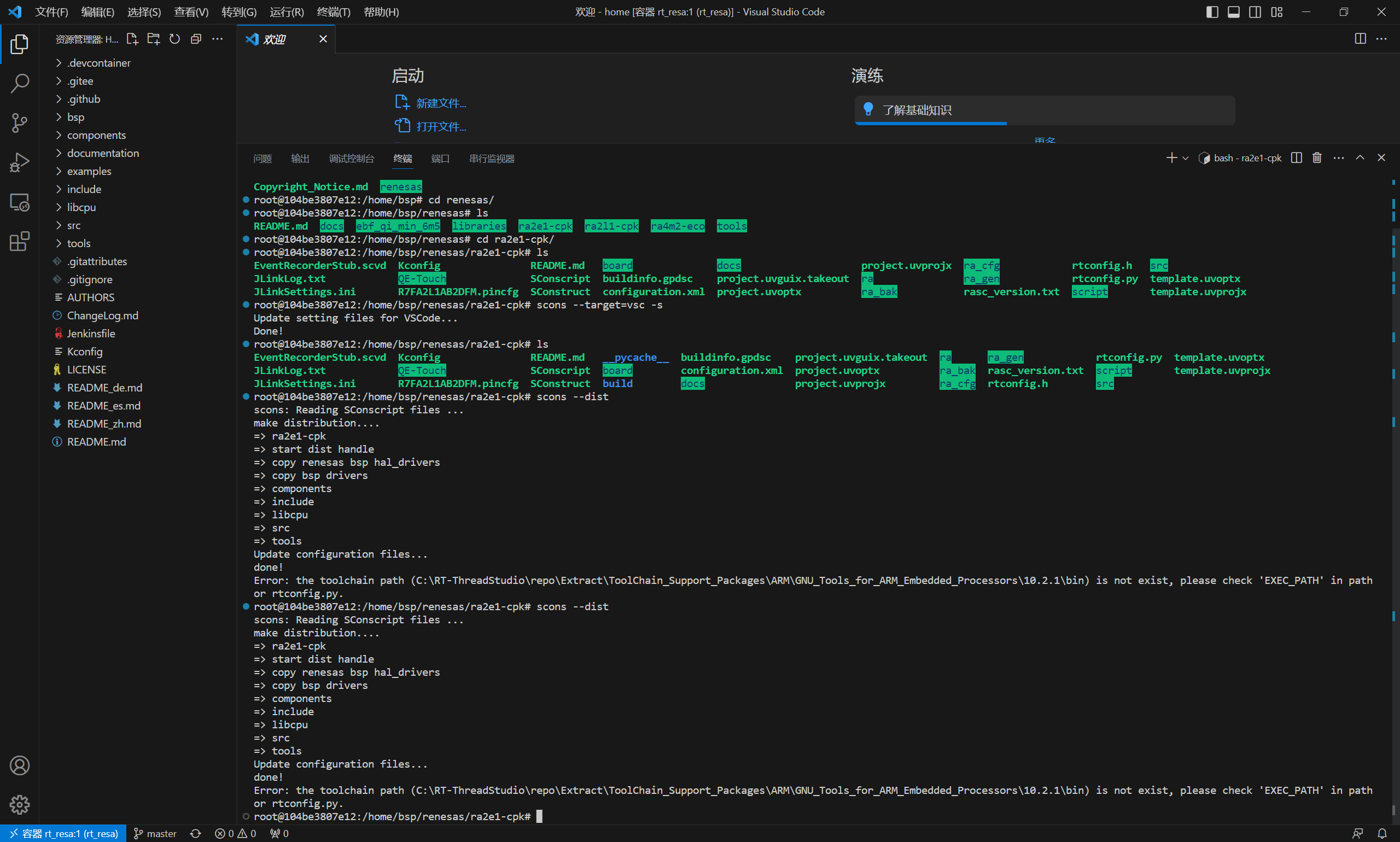This screenshot has width=1400, height=842.
Task: Click the remote container indicator rt_resa:1
Action: (x=63, y=833)
